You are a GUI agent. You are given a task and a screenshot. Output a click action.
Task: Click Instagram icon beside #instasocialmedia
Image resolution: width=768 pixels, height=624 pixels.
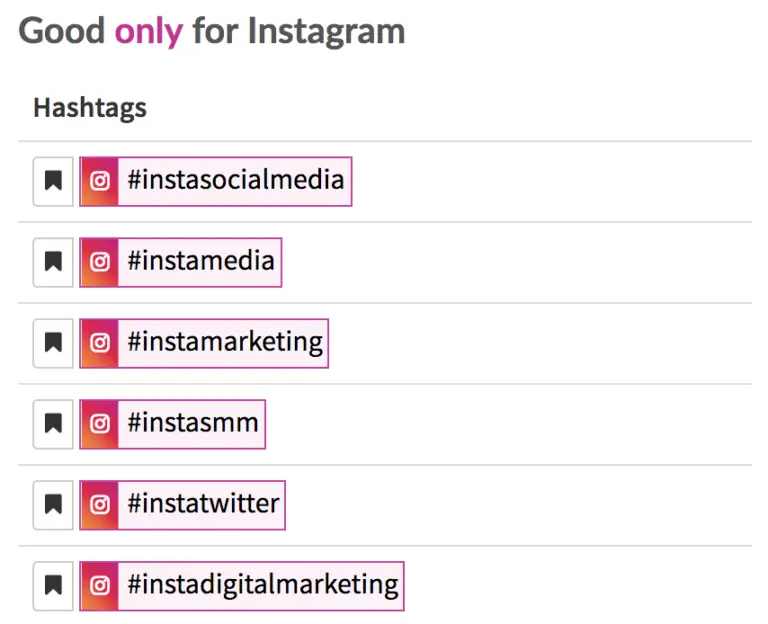(x=99, y=181)
